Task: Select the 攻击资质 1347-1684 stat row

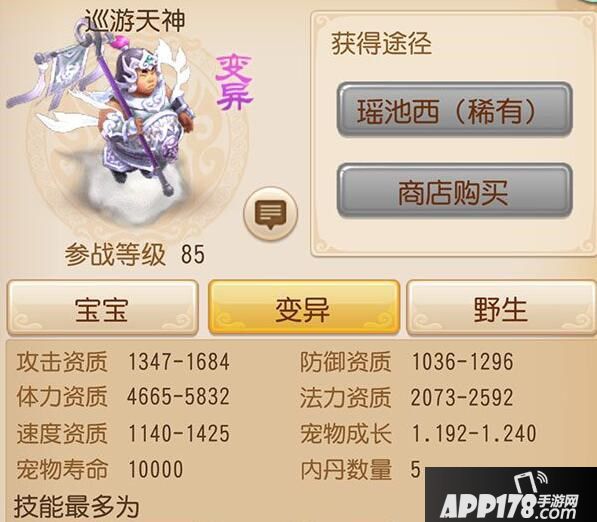Action: (123, 362)
